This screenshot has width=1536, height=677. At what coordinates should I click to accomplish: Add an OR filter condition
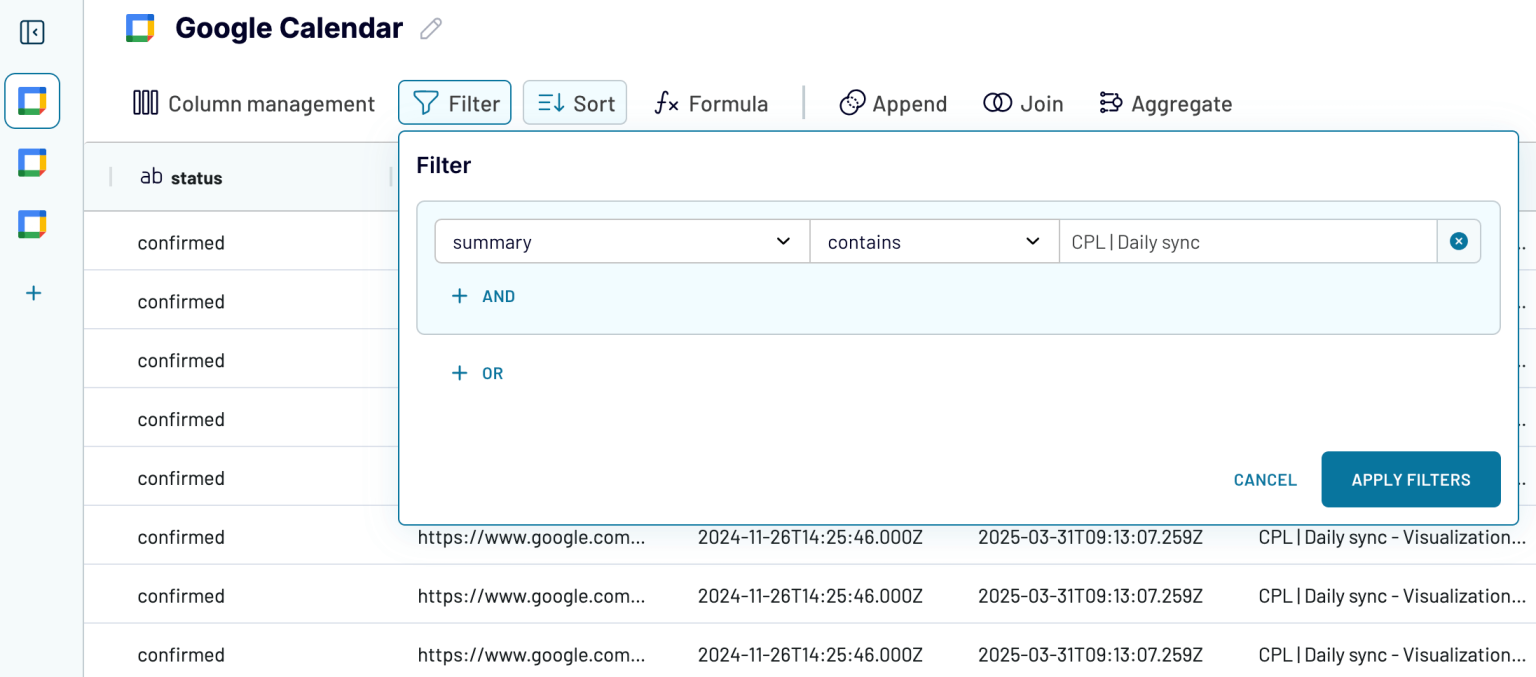[477, 373]
